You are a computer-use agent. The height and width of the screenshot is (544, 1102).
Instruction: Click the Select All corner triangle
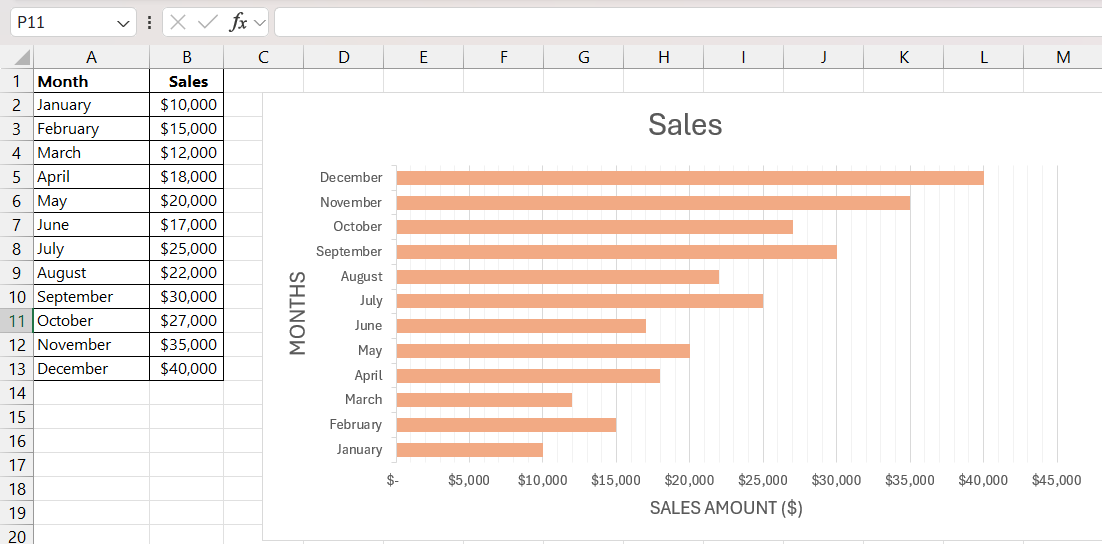pyautogui.click(x=22, y=57)
